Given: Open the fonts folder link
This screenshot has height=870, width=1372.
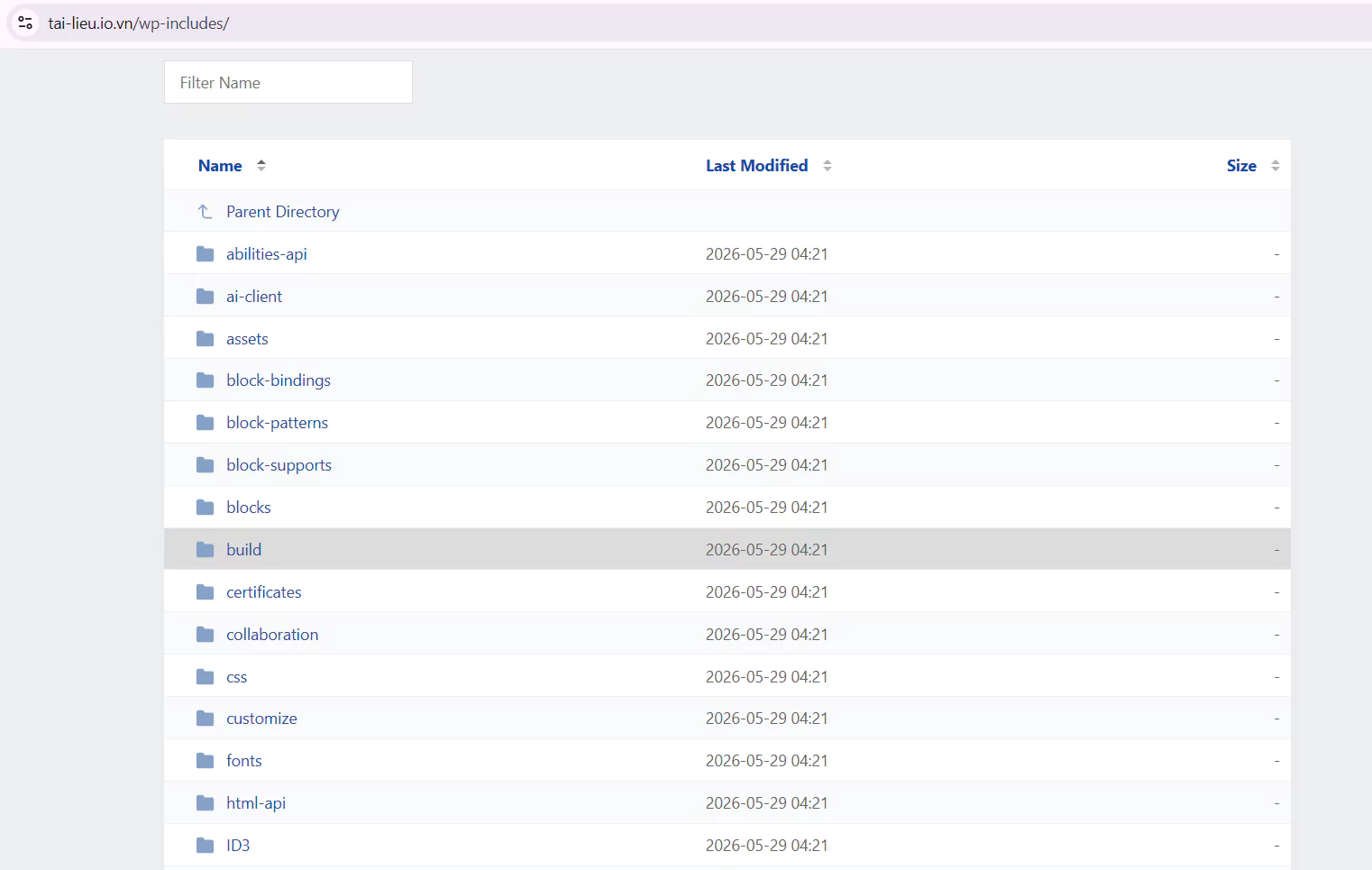Looking at the screenshot, I should [244, 761].
